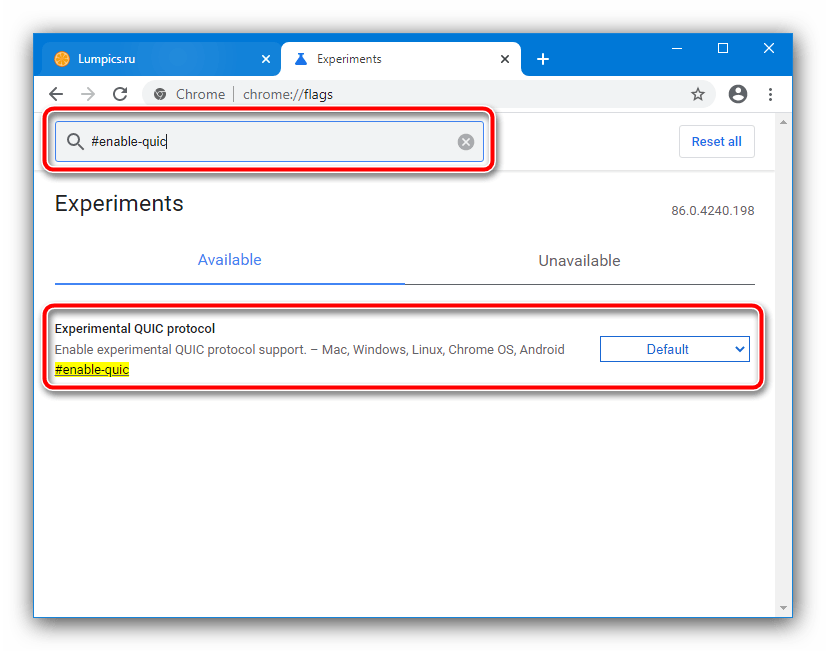
Task: Click the browser back arrow
Action: (56, 94)
